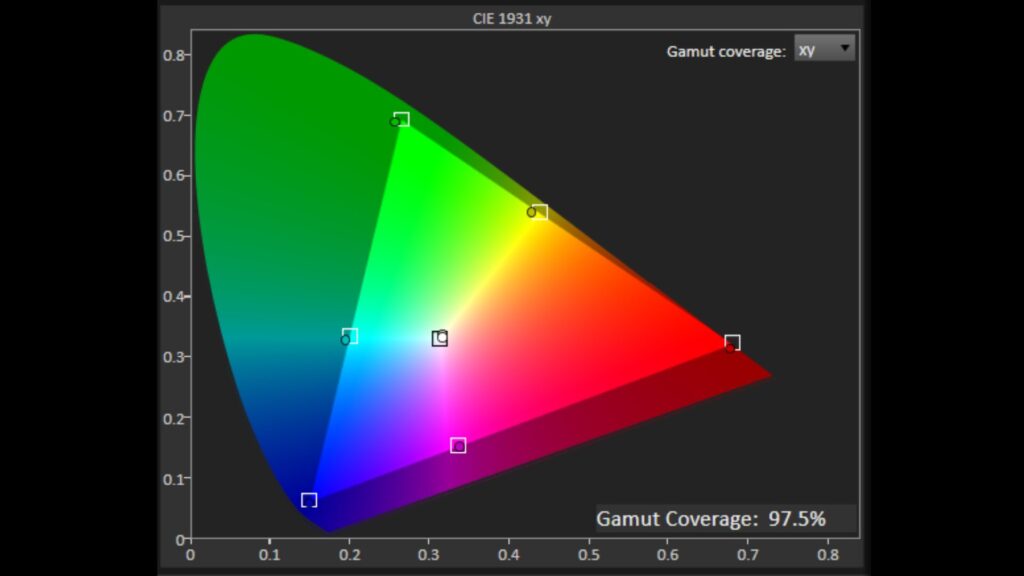Image resolution: width=1024 pixels, height=576 pixels.
Task: Select the white point target square at center
Action: 439,339
